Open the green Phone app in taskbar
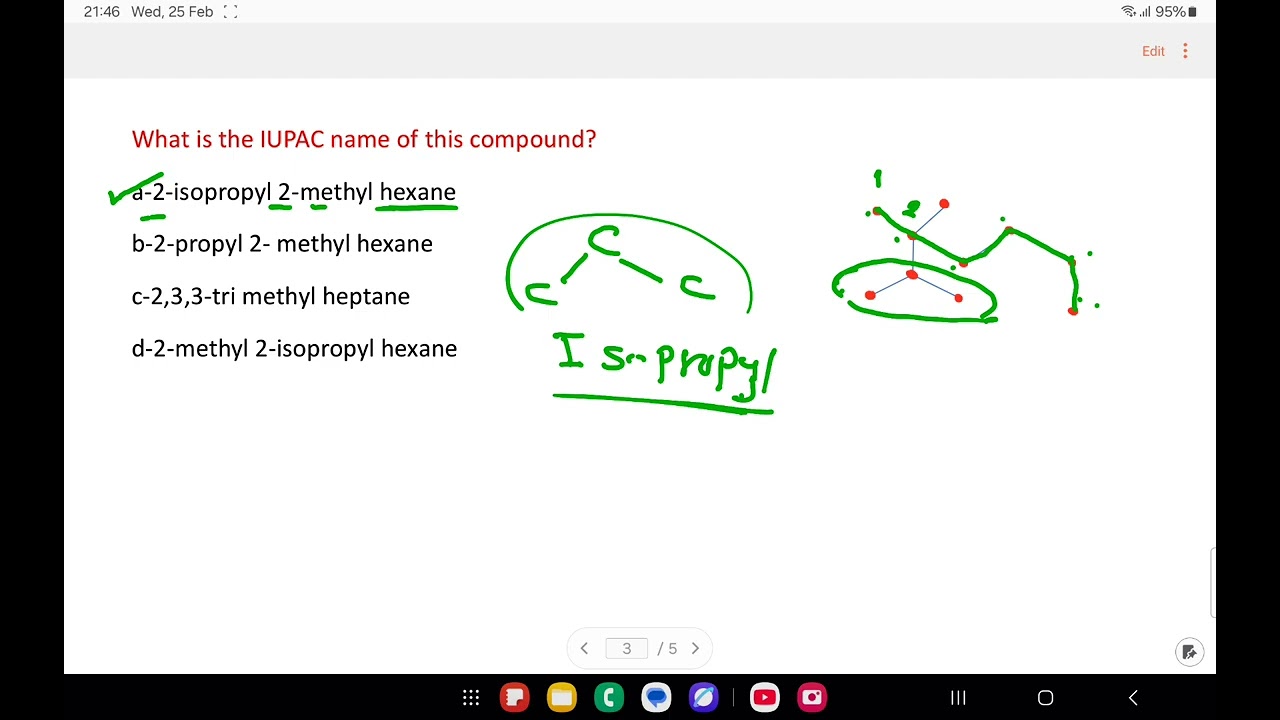This screenshot has width=1280, height=720. (x=609, y=698)
